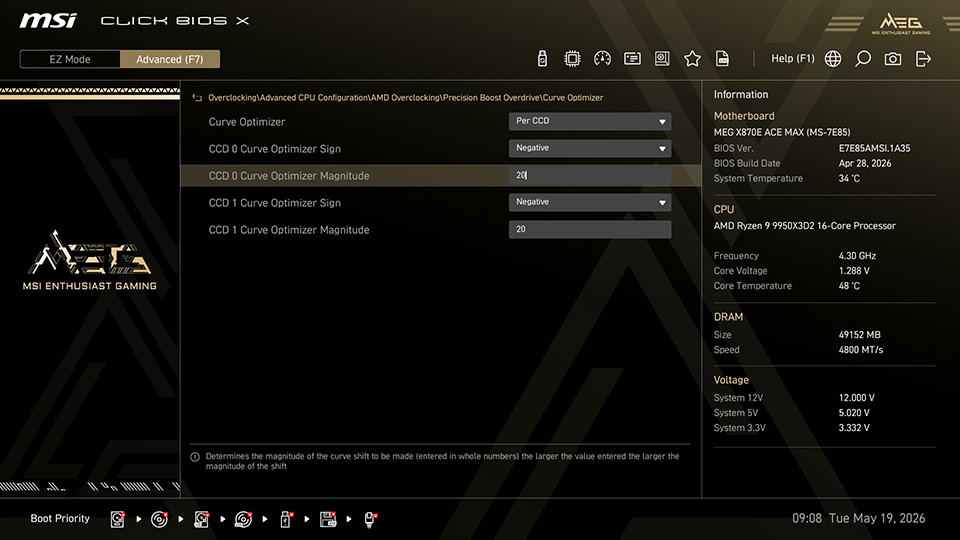
Task: Select the network cable boot icon
Action: pyautogui.click(x=370, y=519)
